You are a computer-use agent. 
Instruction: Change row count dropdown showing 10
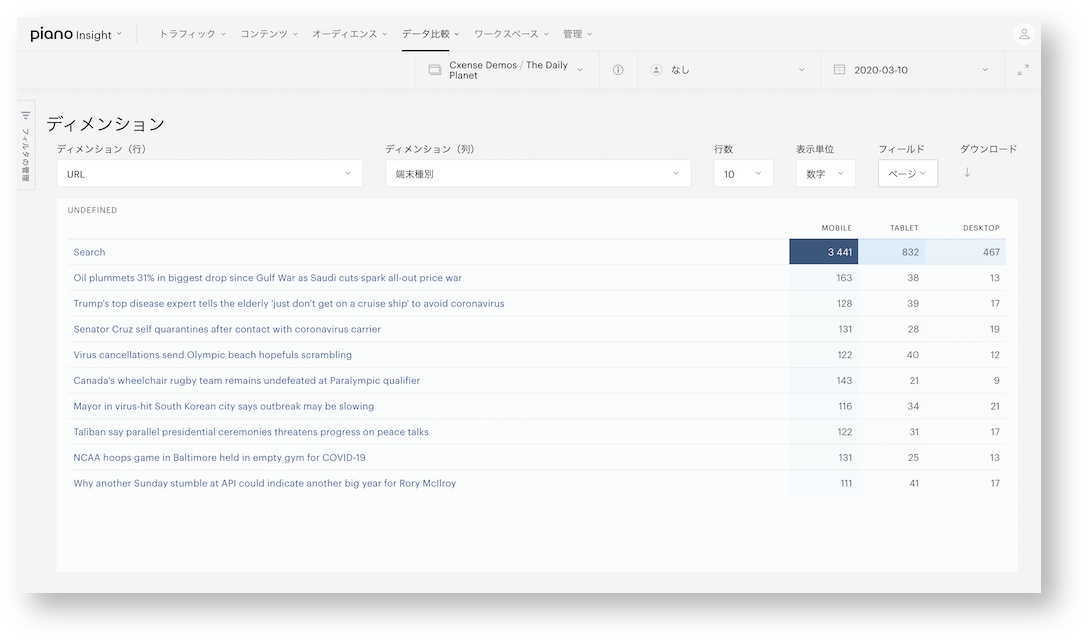[743, 174]
